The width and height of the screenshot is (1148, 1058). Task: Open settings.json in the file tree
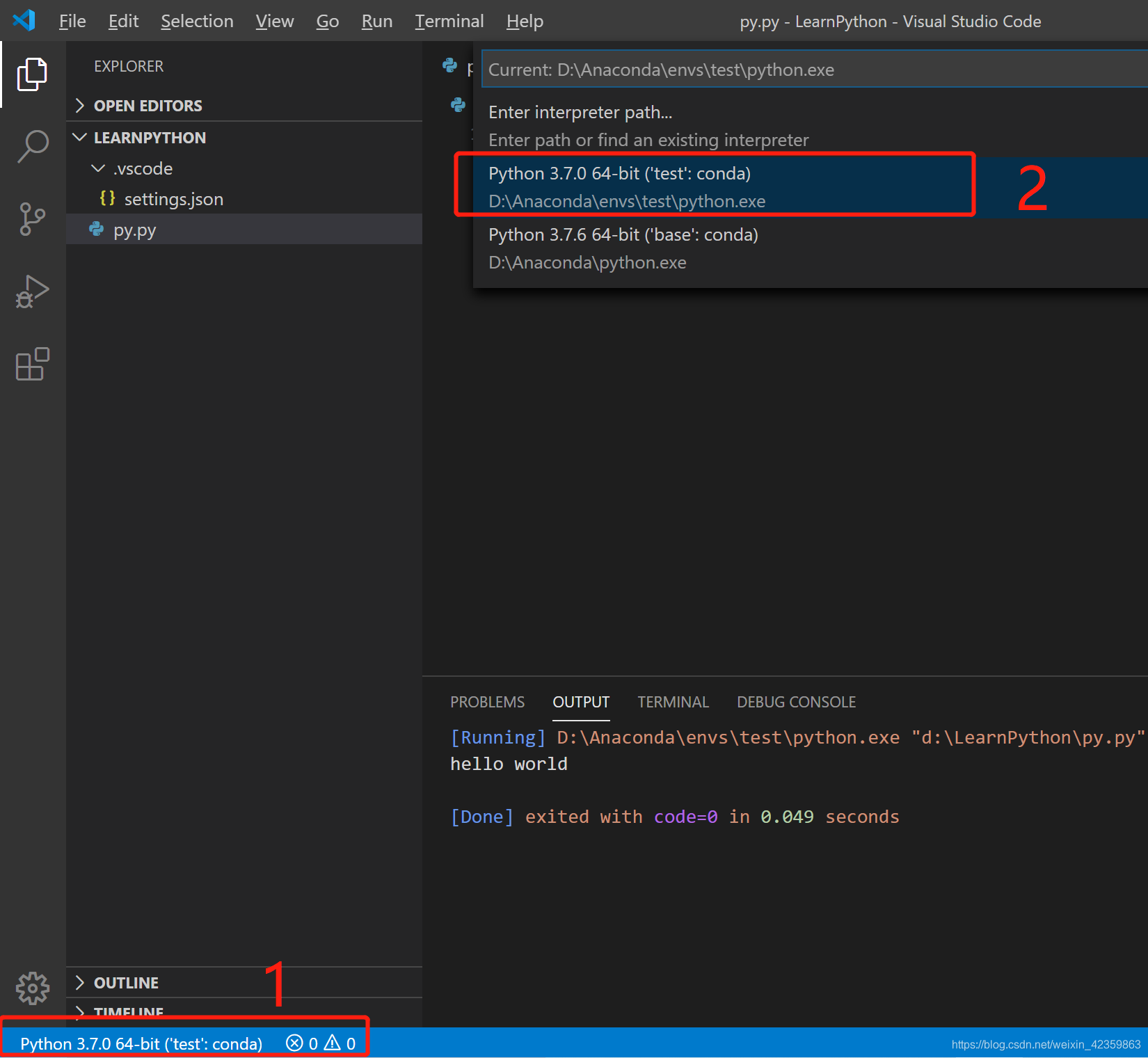(x=244, y=199)
